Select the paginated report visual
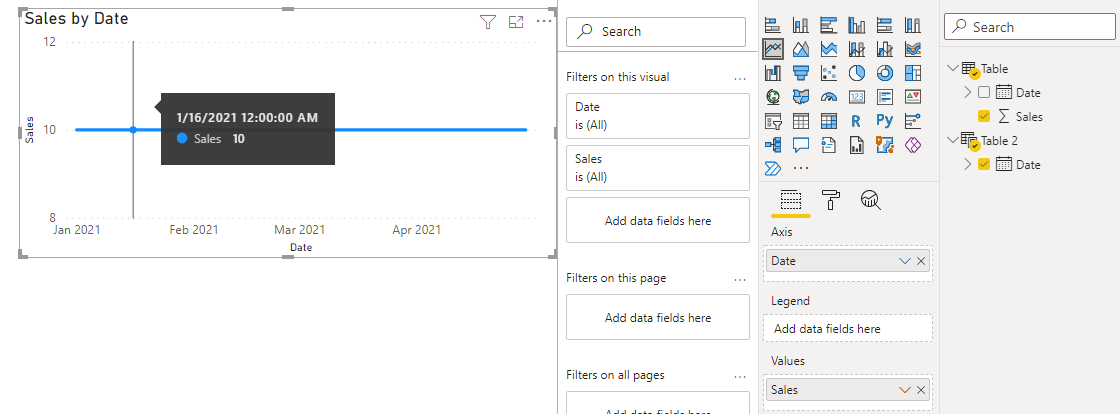 856,145
